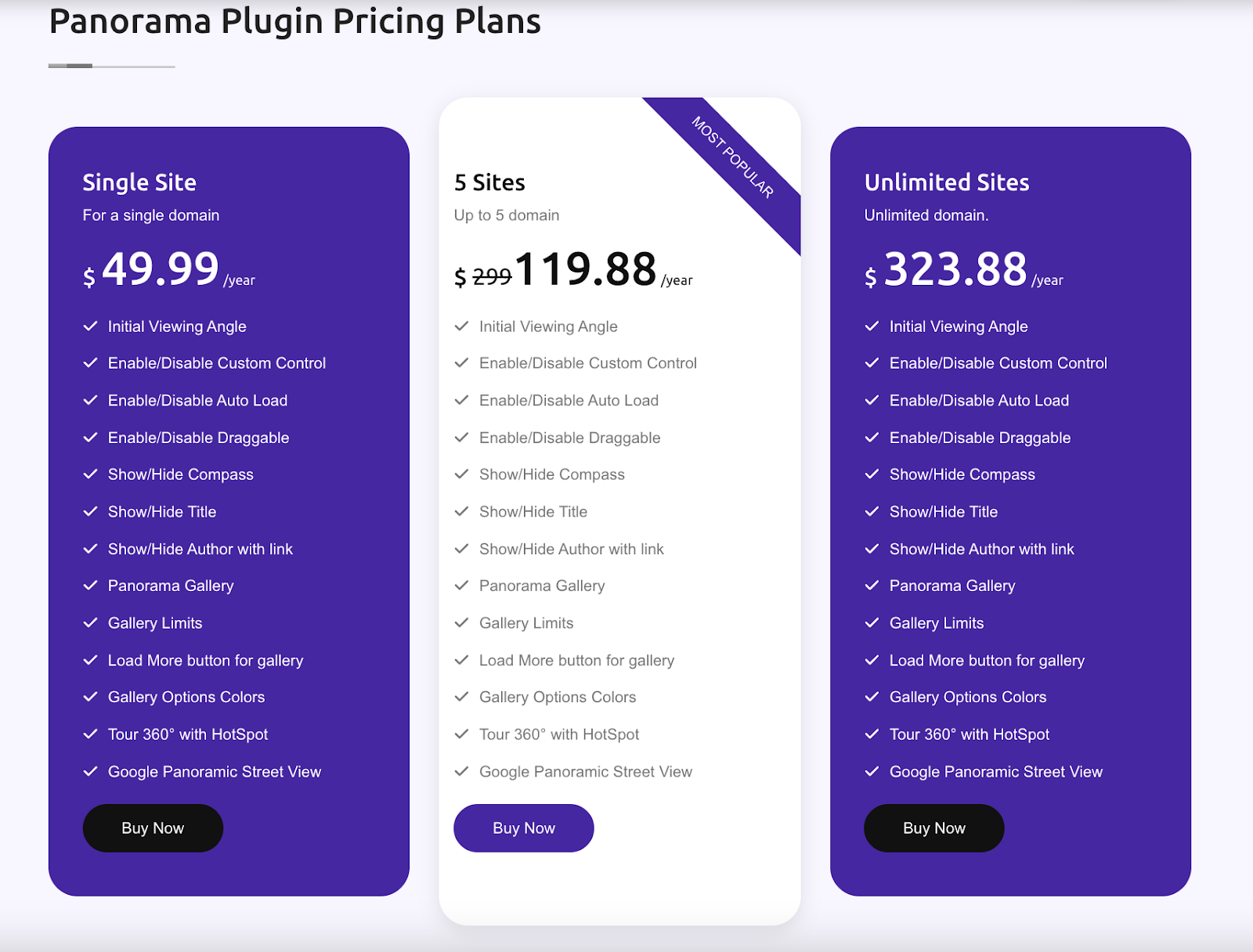Screen dimensions: 1253x952
Task: Click checkmark beside Unlimited Sites Gallery Limits
Action: 872,623
